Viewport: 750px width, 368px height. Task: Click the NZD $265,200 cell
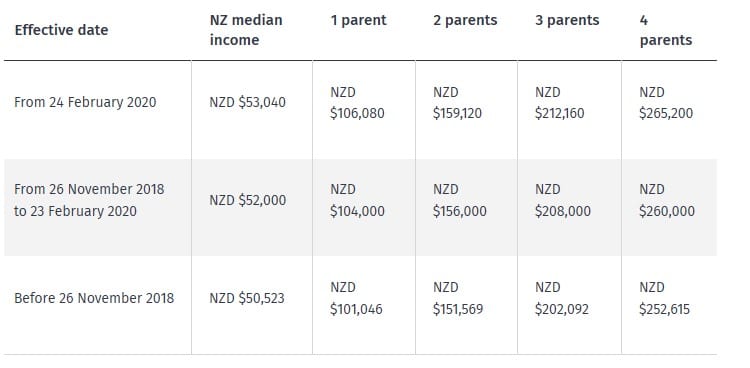tap(666, 102)
